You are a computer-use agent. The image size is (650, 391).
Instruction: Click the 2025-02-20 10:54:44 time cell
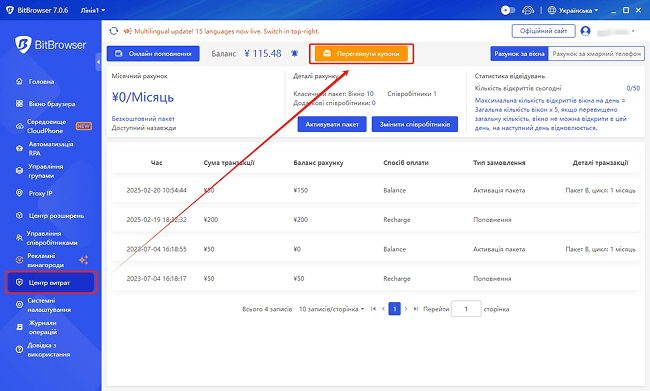[157, 190]
